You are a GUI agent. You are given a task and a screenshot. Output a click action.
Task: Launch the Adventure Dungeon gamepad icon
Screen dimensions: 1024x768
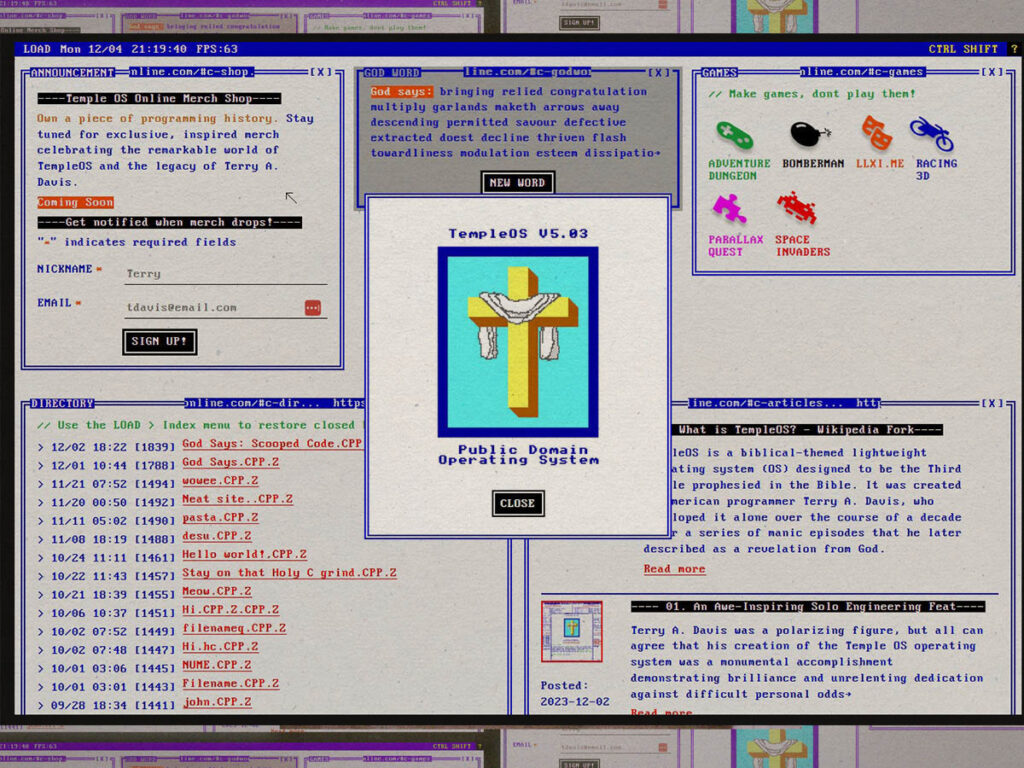734,135
